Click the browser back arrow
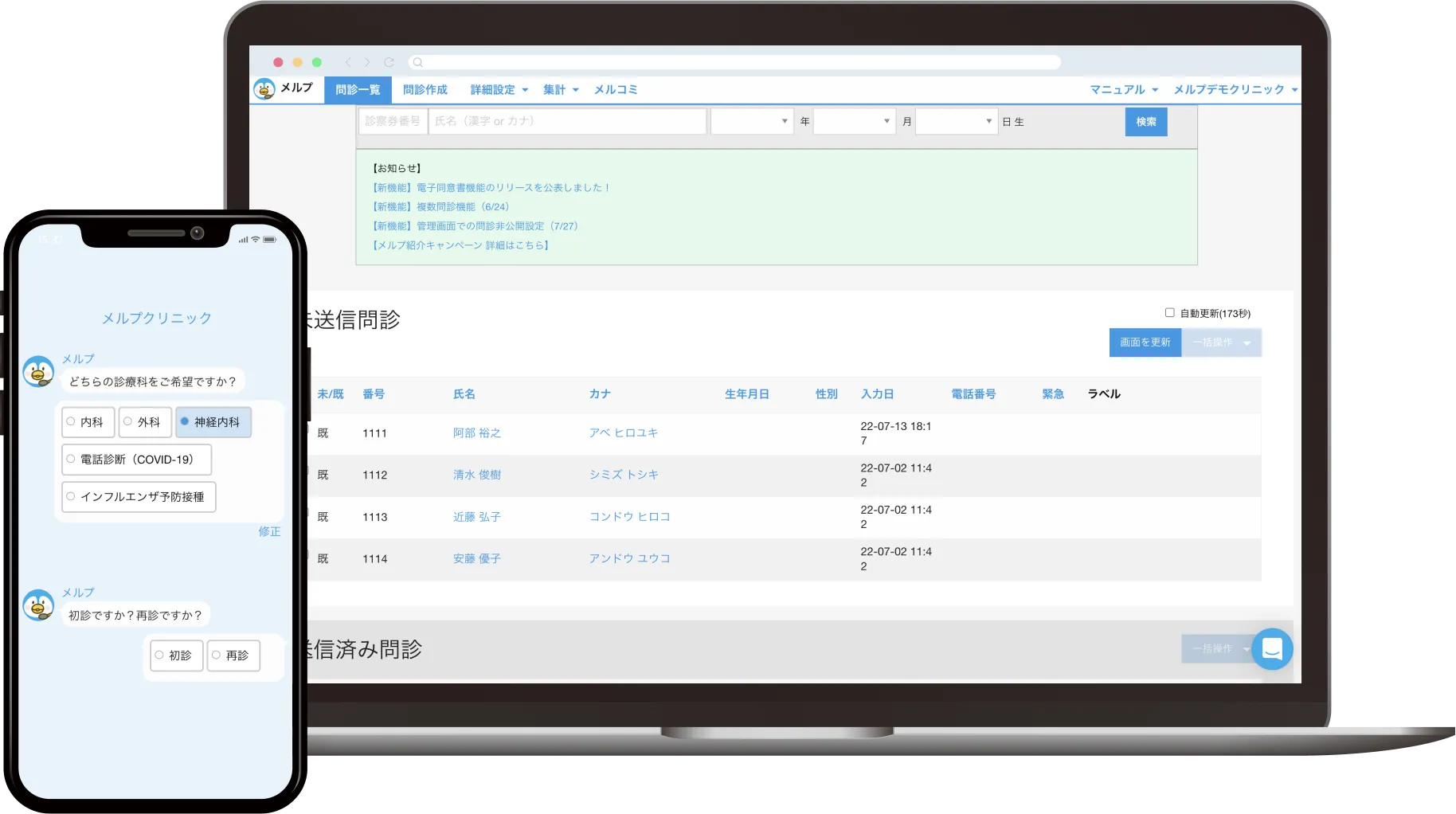The height and width of the screenshot is (814, 1456). 348,62
